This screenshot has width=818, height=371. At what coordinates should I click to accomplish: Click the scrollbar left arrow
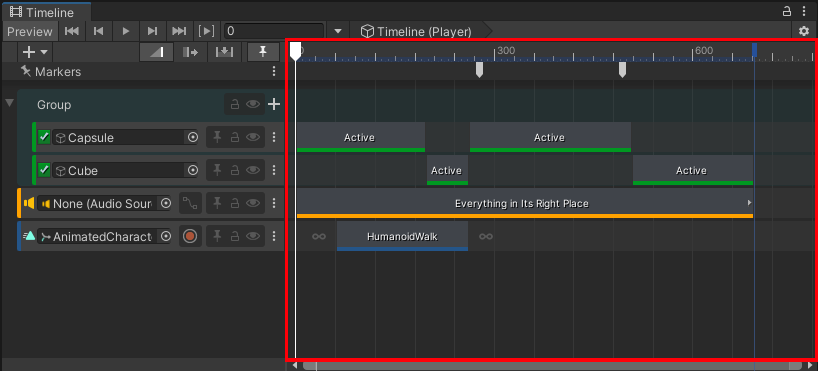(295, 365)
